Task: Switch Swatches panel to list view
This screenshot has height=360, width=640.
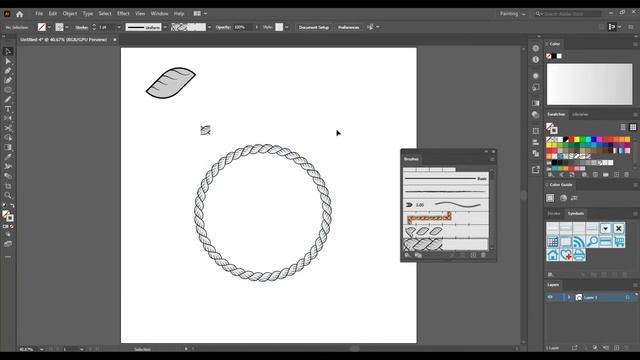Action: pyautogui.click(x=623, y=127)
